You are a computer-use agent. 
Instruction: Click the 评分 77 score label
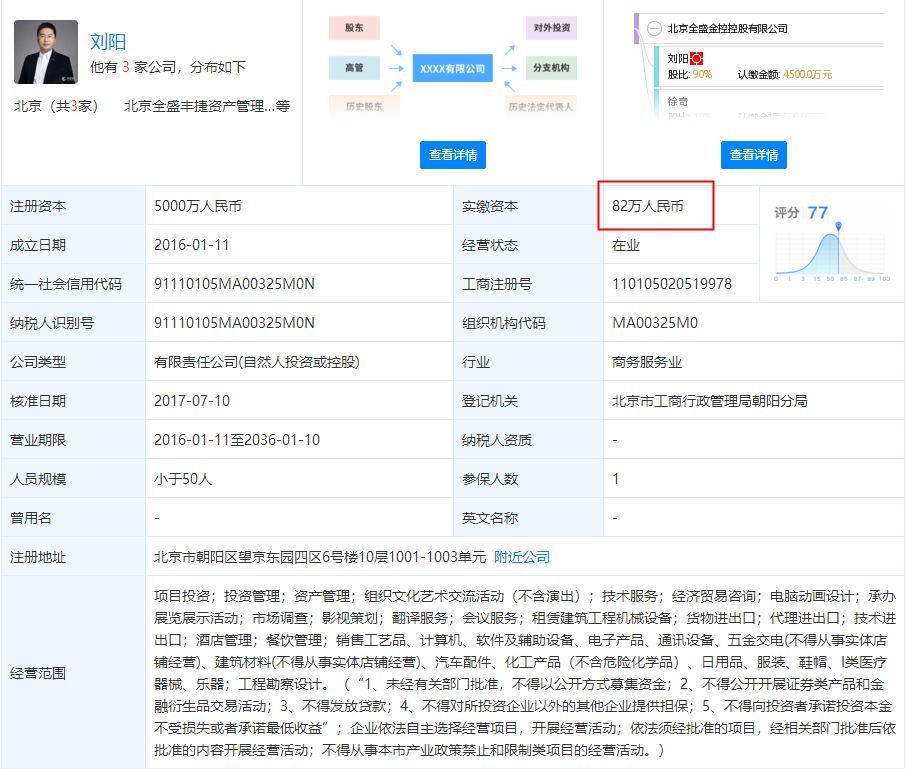(801, 213)
